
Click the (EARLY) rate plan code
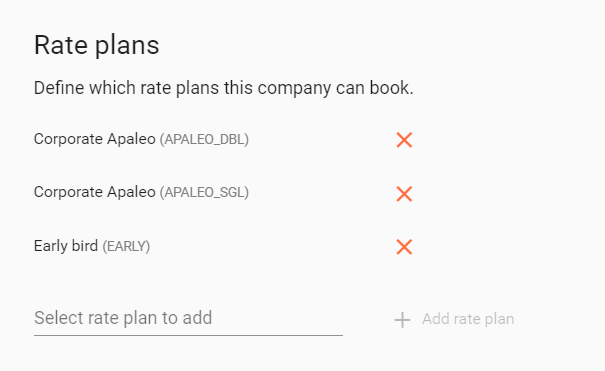[x=126, y=246]
